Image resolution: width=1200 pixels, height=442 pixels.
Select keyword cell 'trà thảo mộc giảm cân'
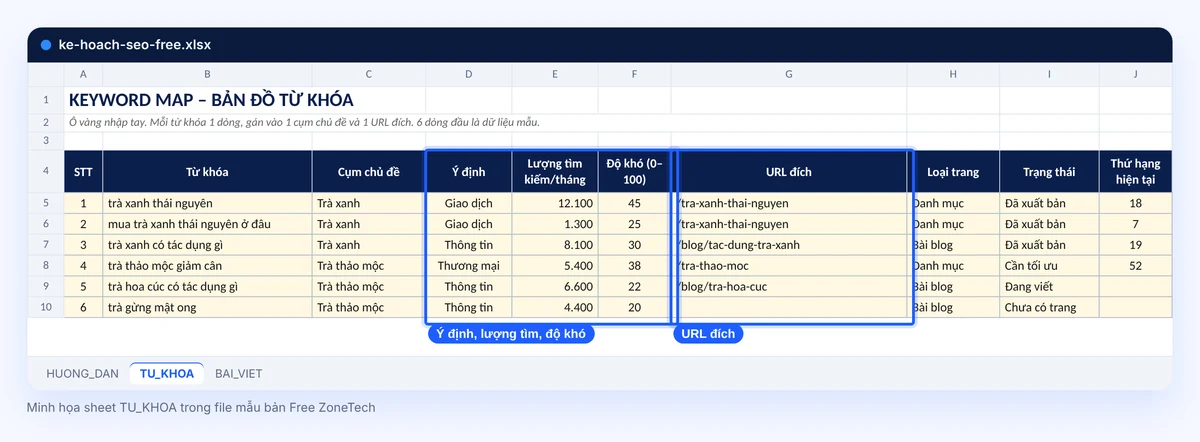(207, 266)
